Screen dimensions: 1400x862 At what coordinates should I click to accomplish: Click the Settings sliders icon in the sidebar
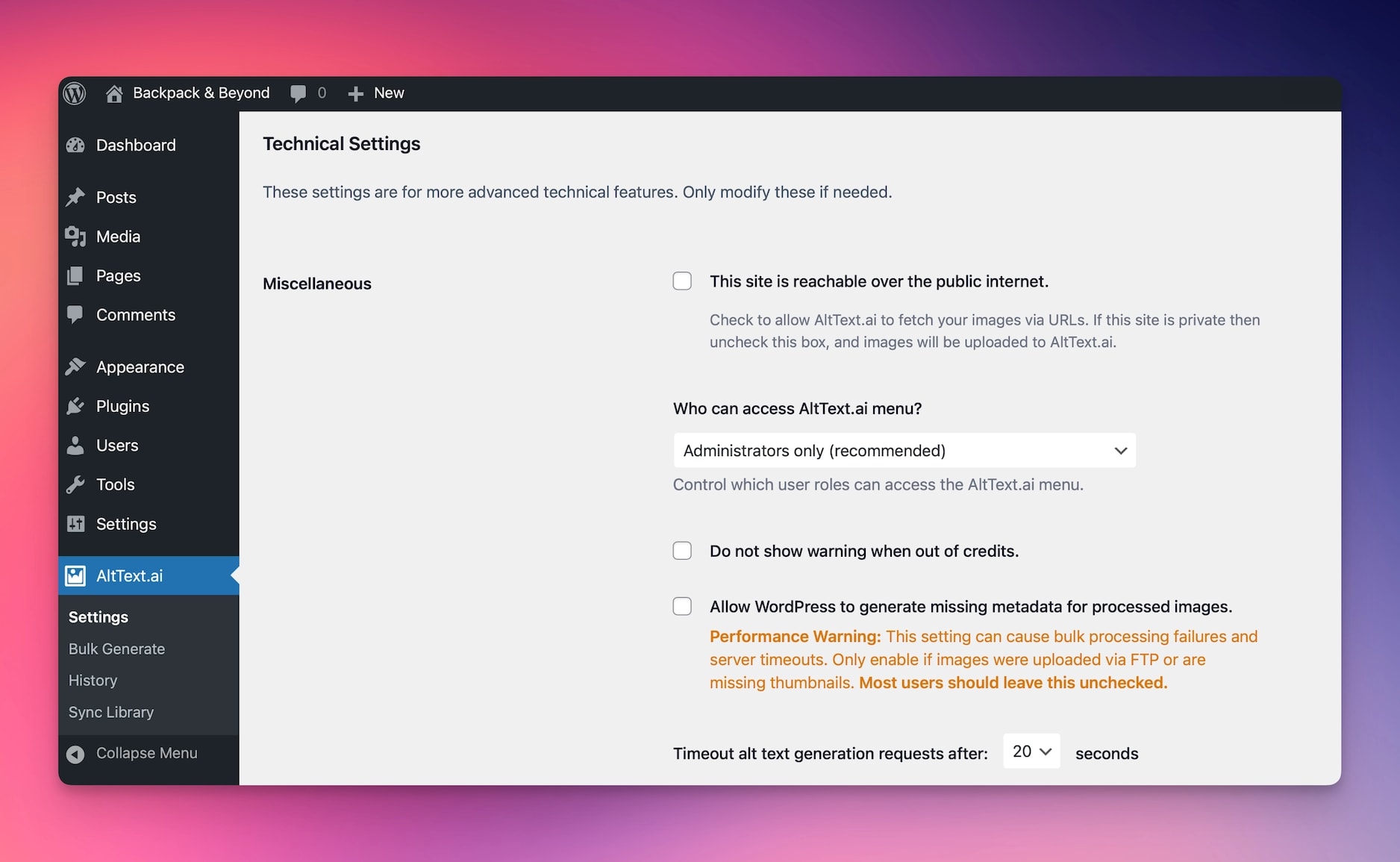point(75,524)
